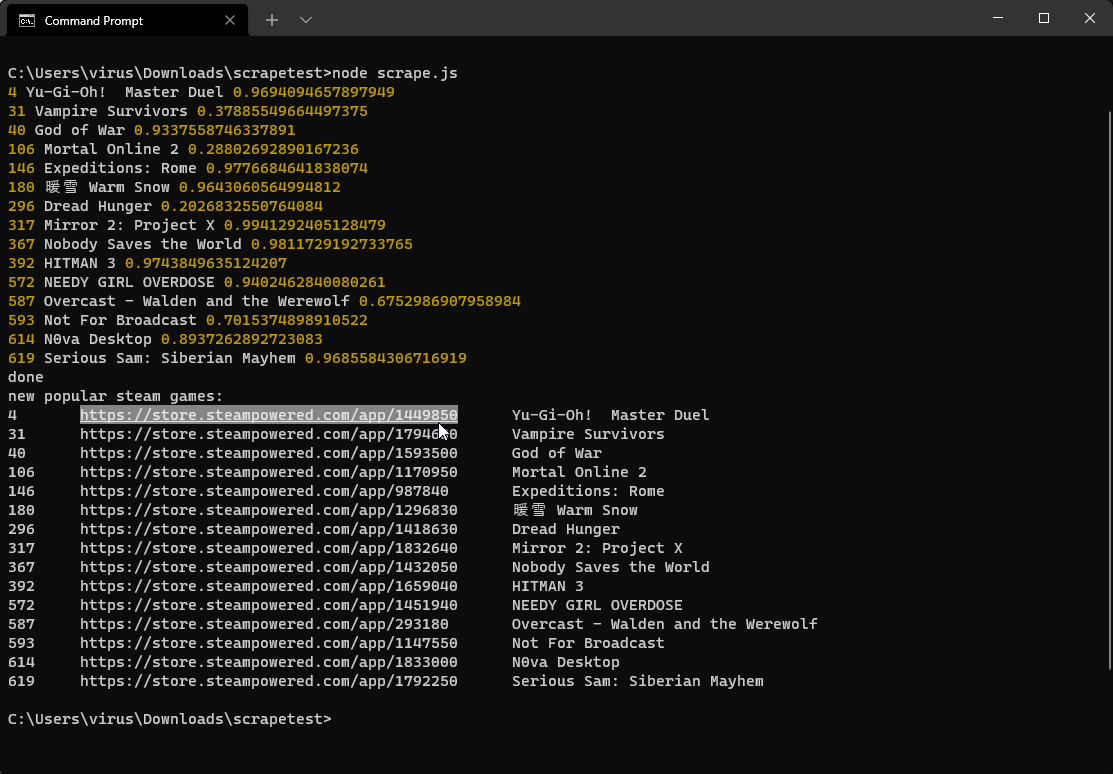Click 'Nobody Saves the World' name in results table
This screenshot has width=1113, height=774.
tap(610, 567)
